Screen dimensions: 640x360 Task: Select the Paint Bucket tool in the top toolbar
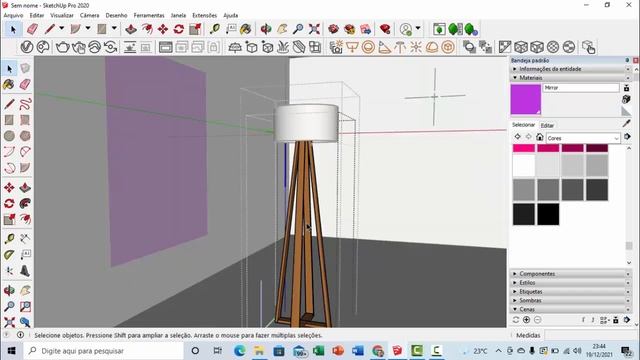coord(246,29)
